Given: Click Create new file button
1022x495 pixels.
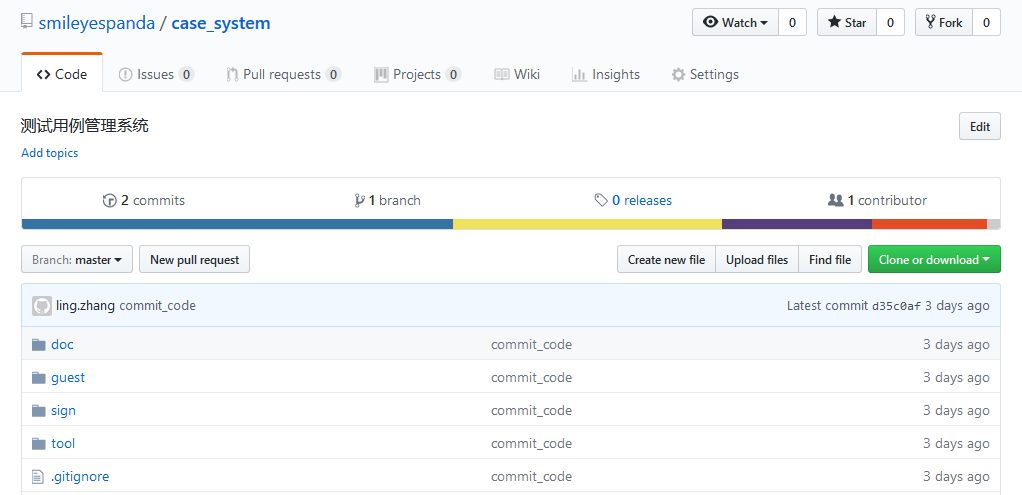Looking at the screenshot, I should [666, 260].
